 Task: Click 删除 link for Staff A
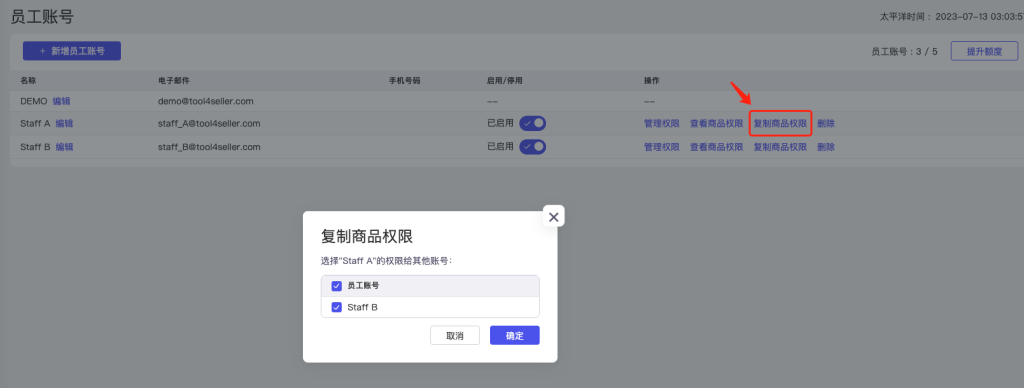(x=826, y=123)
